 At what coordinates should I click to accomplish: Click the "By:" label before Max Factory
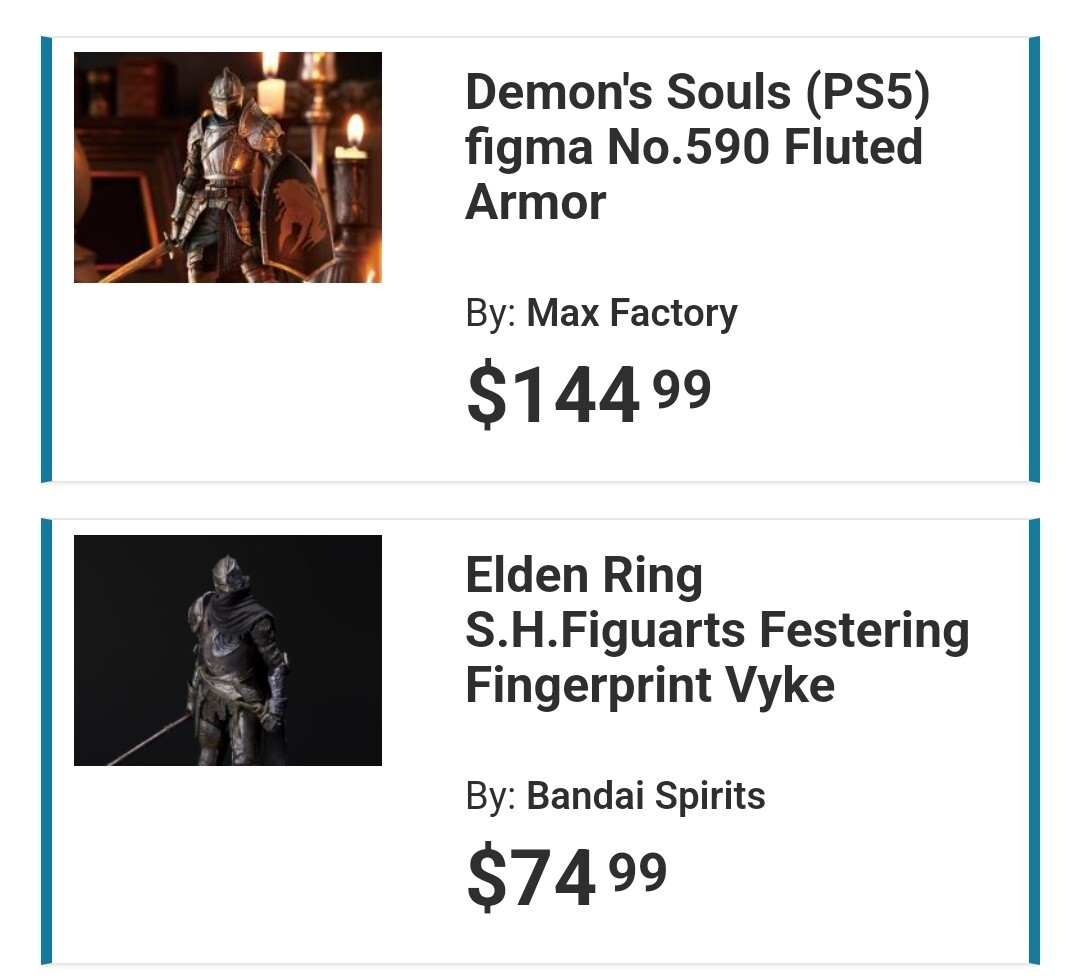[490, 313]
